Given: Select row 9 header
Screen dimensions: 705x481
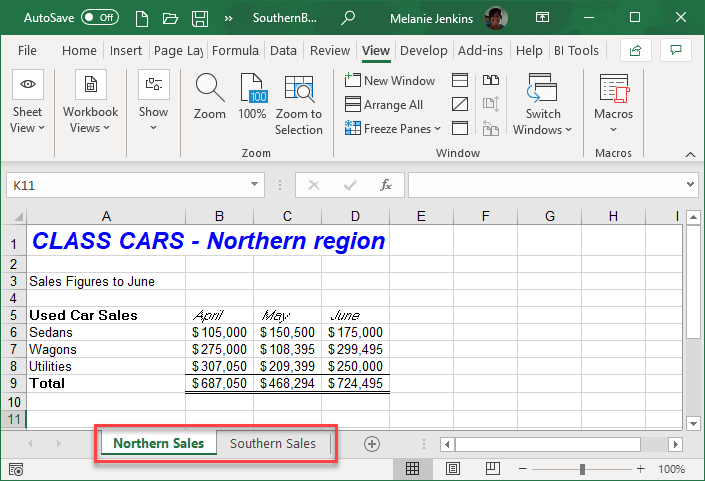Looking at the screenshot, I should coord(13,383).
